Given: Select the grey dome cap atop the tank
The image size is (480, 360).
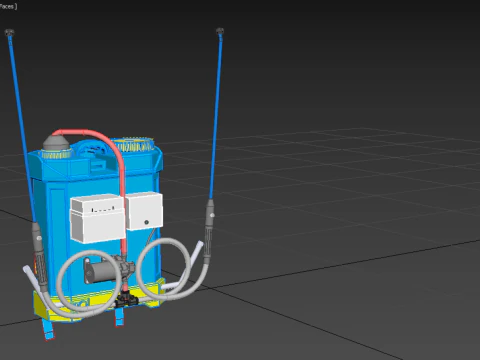Looking at the screenshot, I should coord(56,142).
